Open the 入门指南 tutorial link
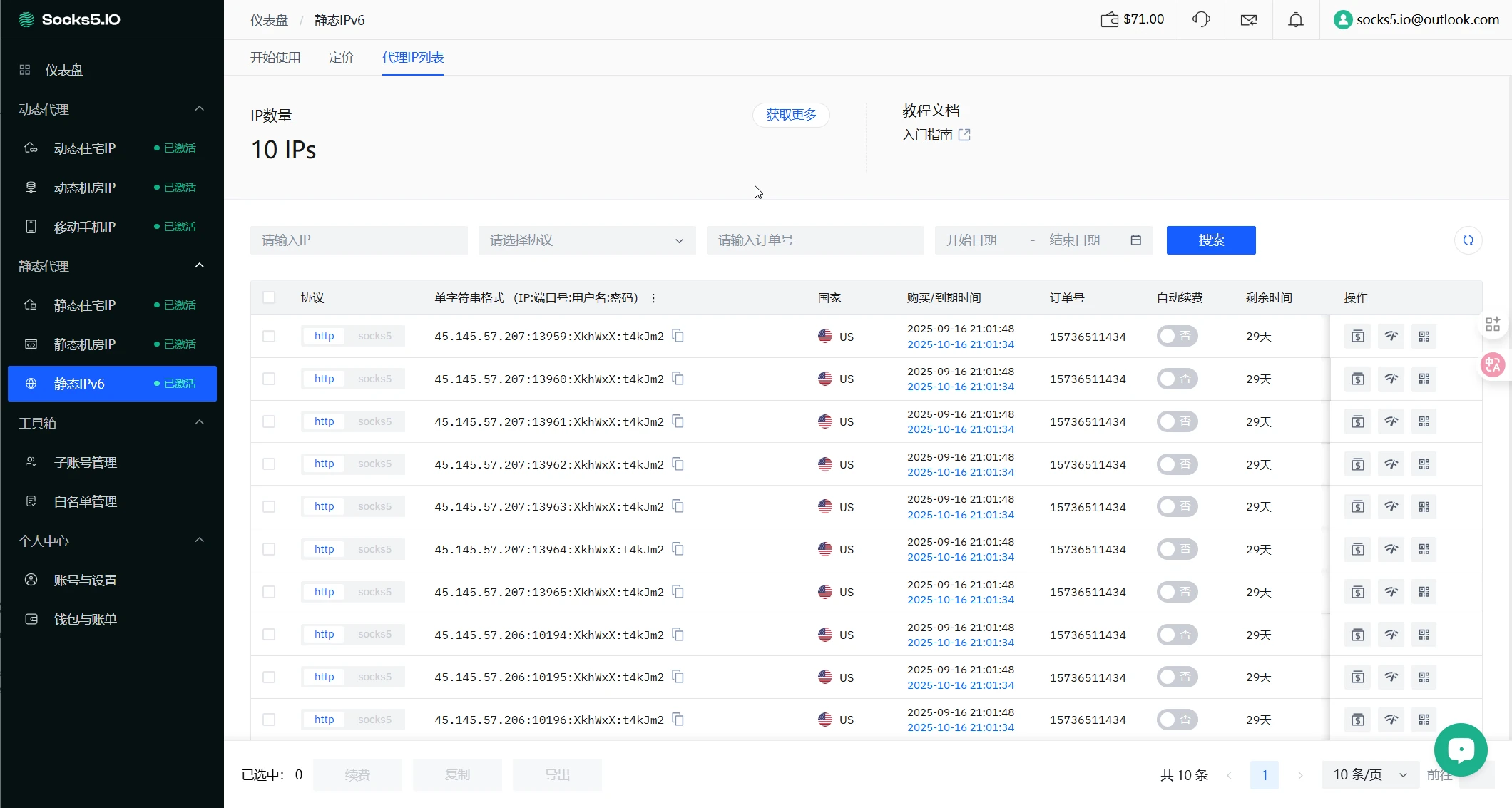The image size is (1512, 808). (x=936, y=135)
